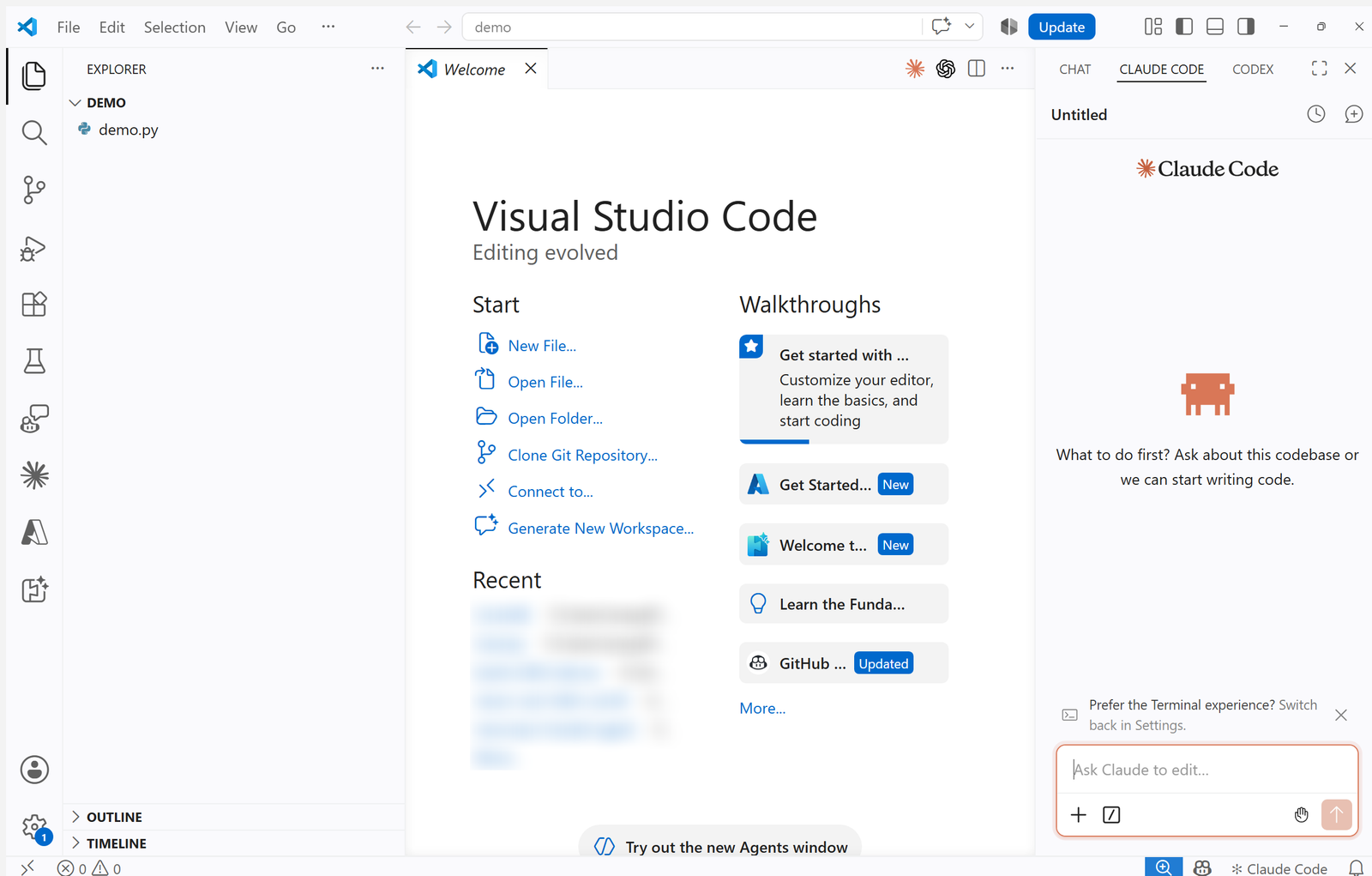The image size is (1372, 876).
Task: Open the GitHub Updated walkthrough card
Action: tap(844, 663)
